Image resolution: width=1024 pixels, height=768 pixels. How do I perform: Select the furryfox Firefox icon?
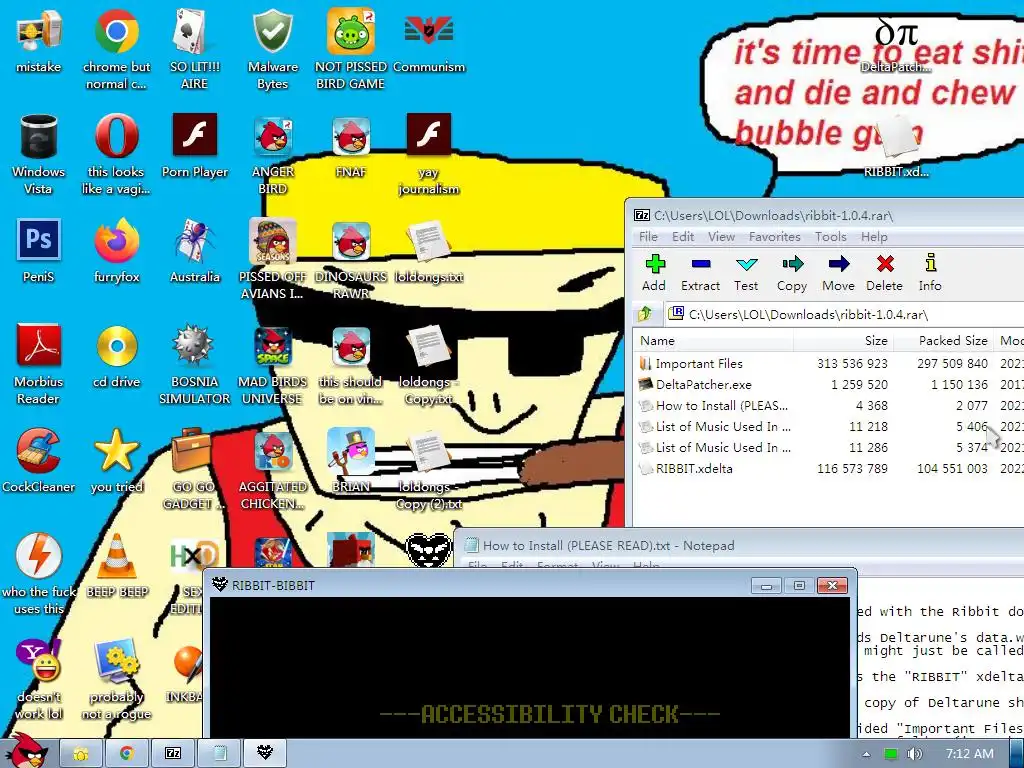[116, 251]
